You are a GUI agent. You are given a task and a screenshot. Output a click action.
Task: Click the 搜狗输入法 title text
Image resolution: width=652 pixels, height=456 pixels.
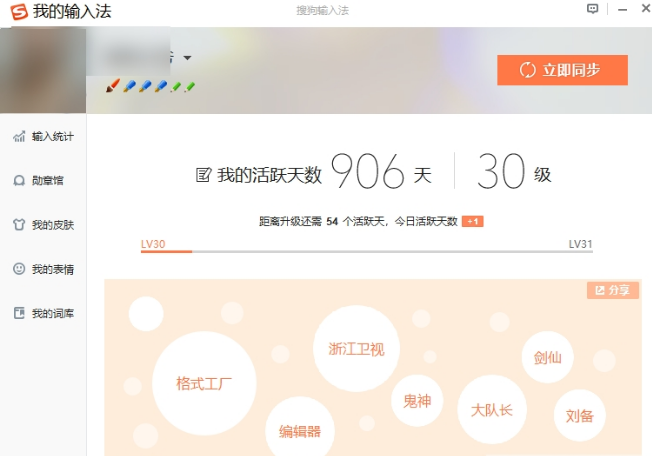click(x=323, y=10)
